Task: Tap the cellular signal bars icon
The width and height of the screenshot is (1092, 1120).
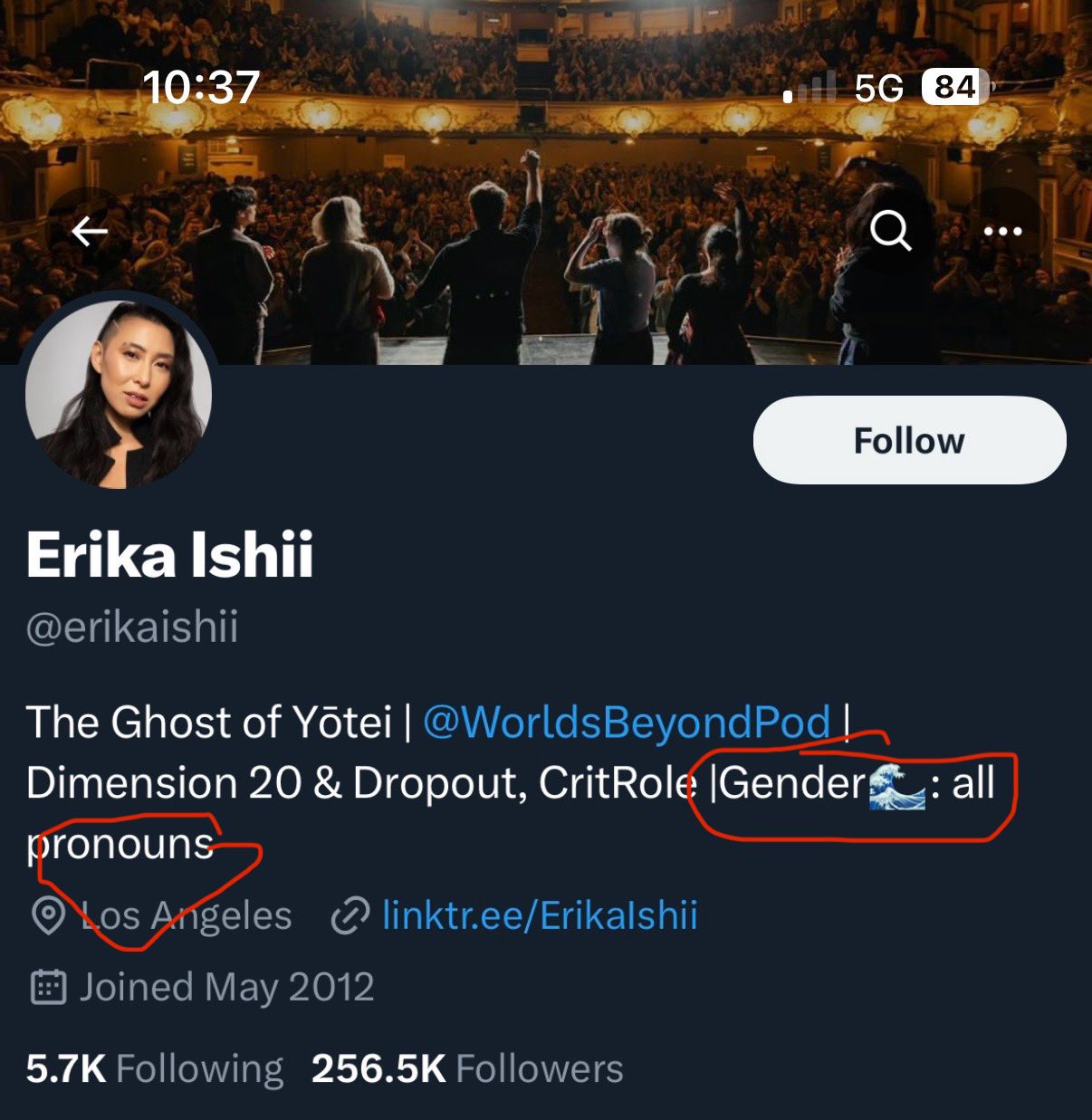Action: point(809,89)
